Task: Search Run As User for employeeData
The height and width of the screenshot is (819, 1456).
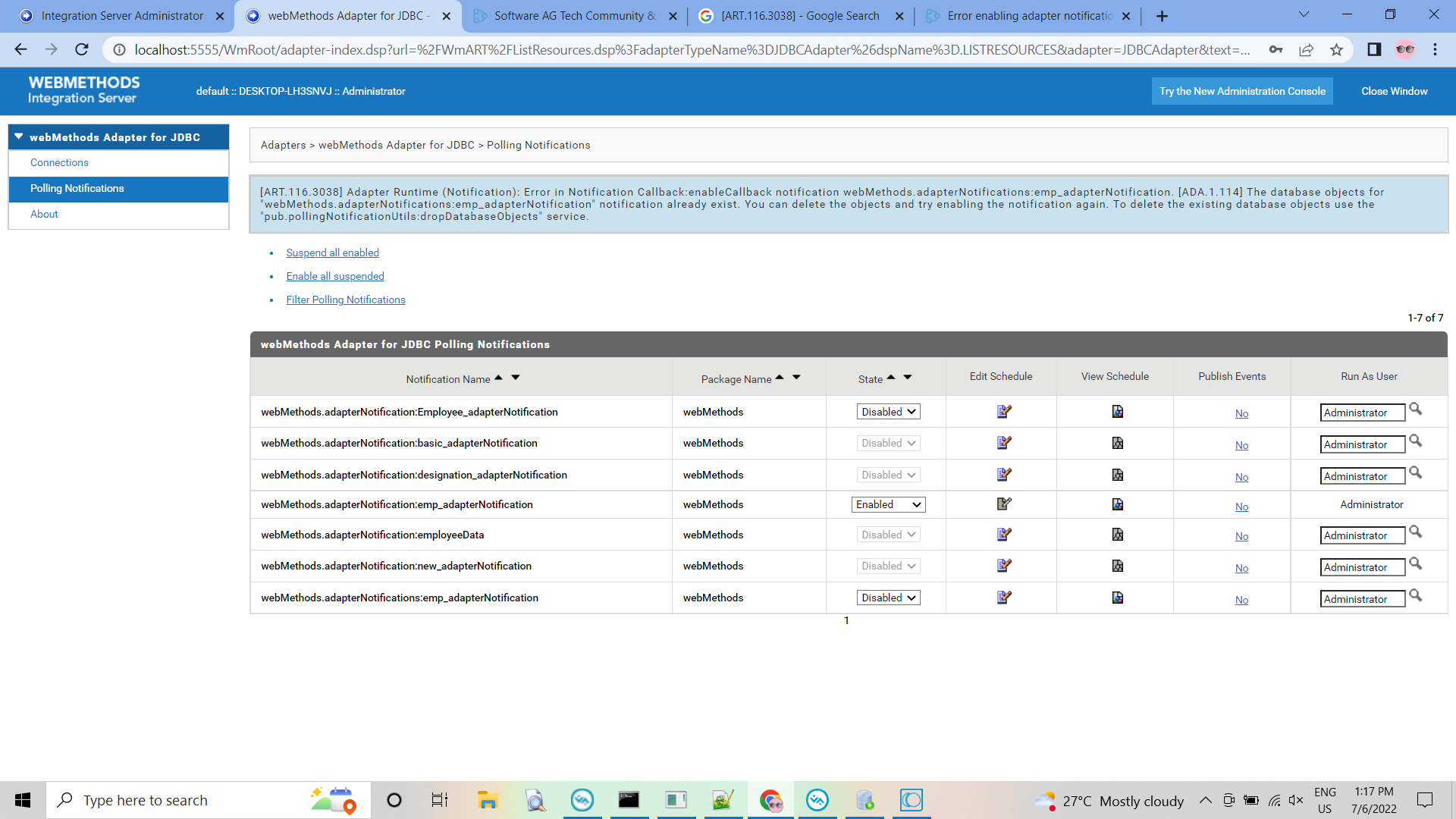Action: pyautogui.click(x=1415, y=532)
